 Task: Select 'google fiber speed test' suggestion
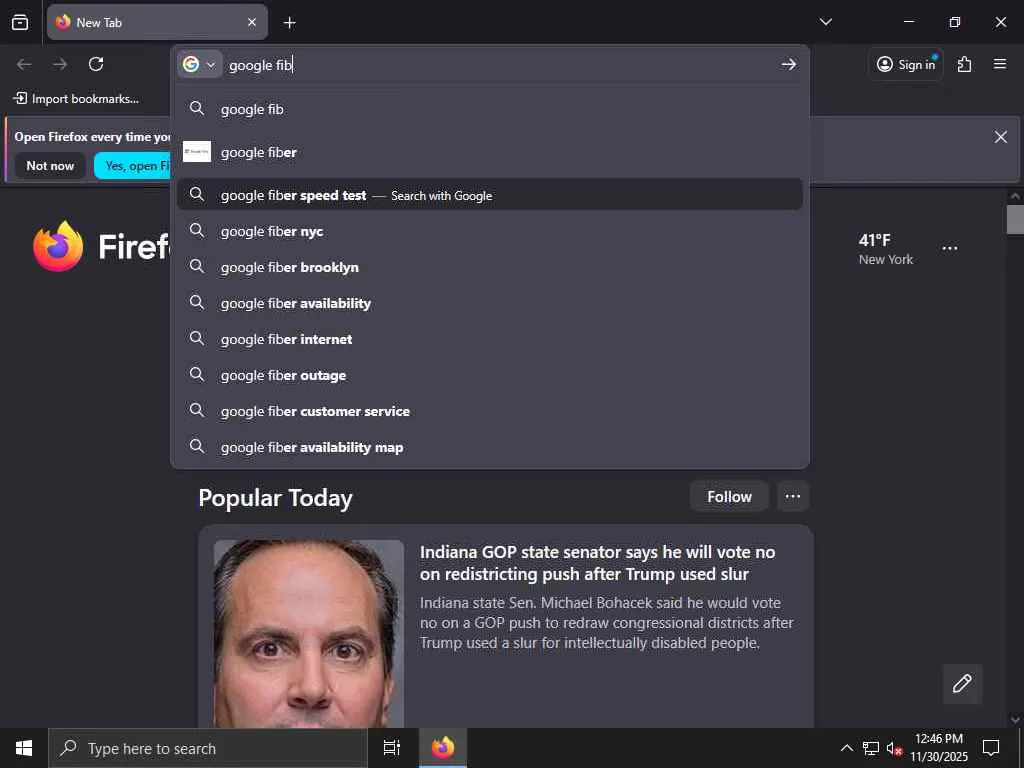[x=490, y=195]
